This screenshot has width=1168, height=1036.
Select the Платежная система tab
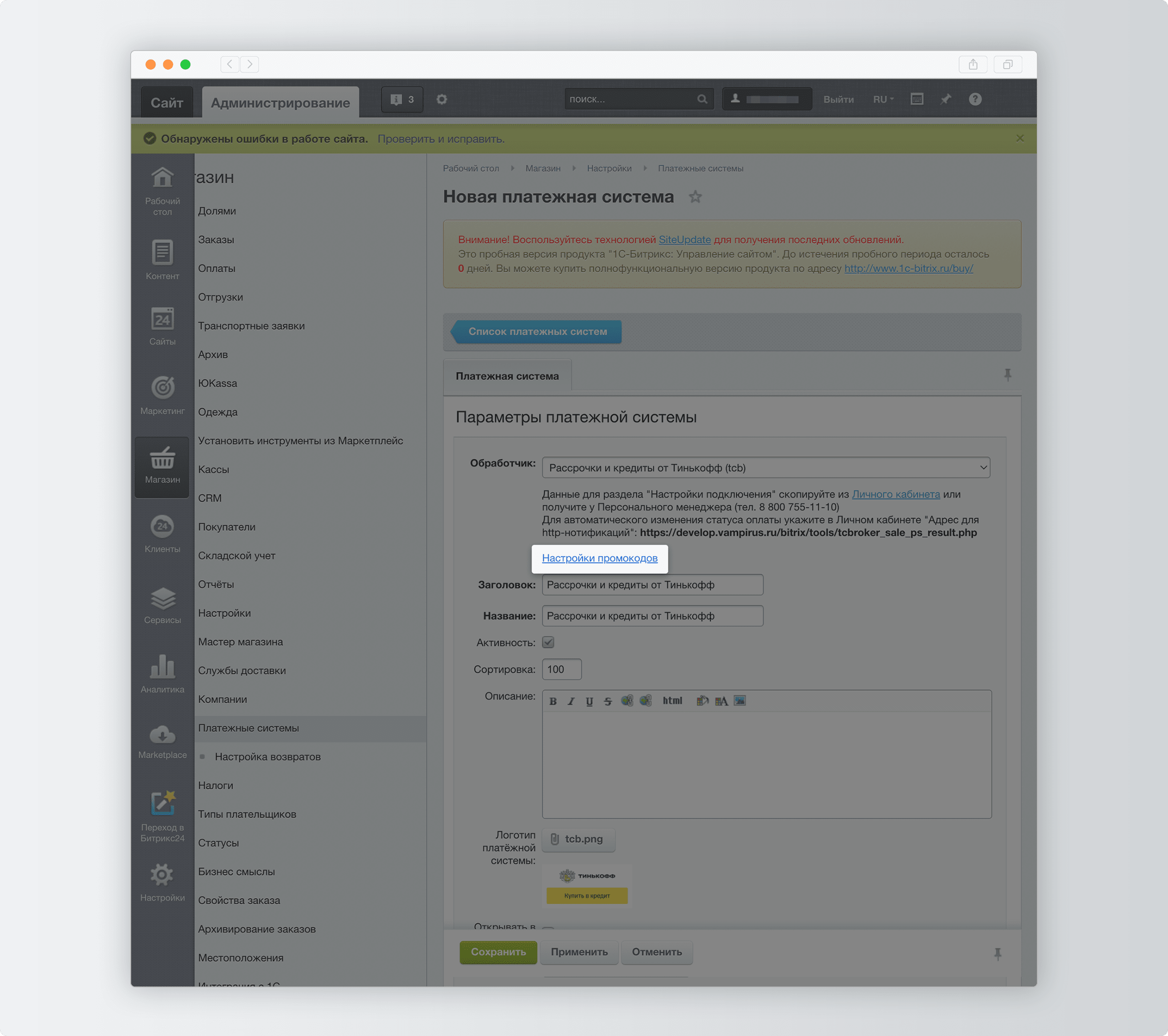coord(507,376)
